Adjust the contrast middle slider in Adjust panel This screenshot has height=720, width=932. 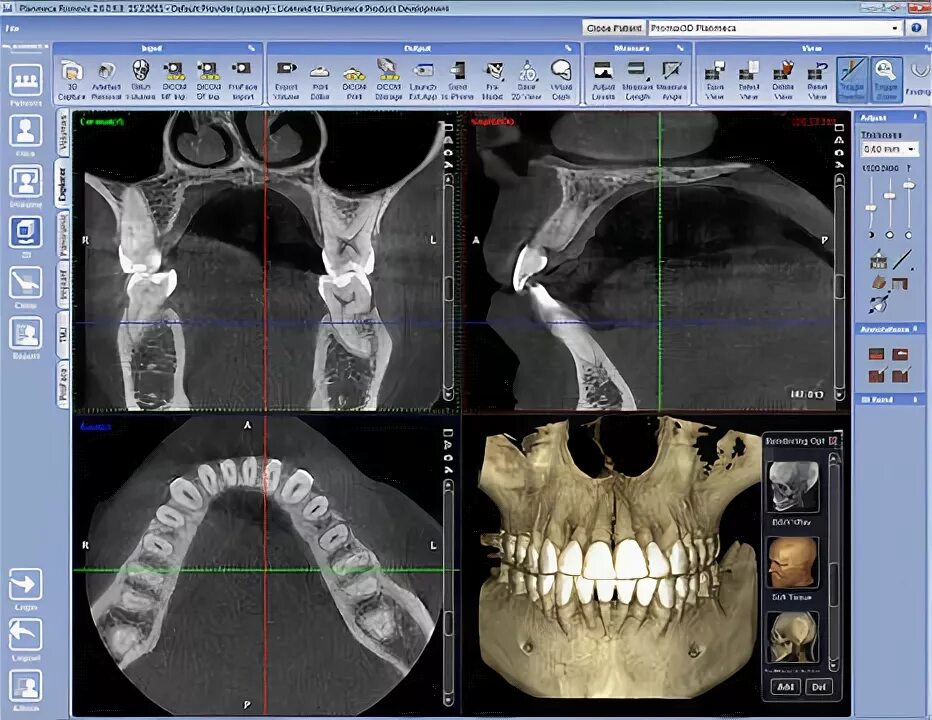click(890, 195)
